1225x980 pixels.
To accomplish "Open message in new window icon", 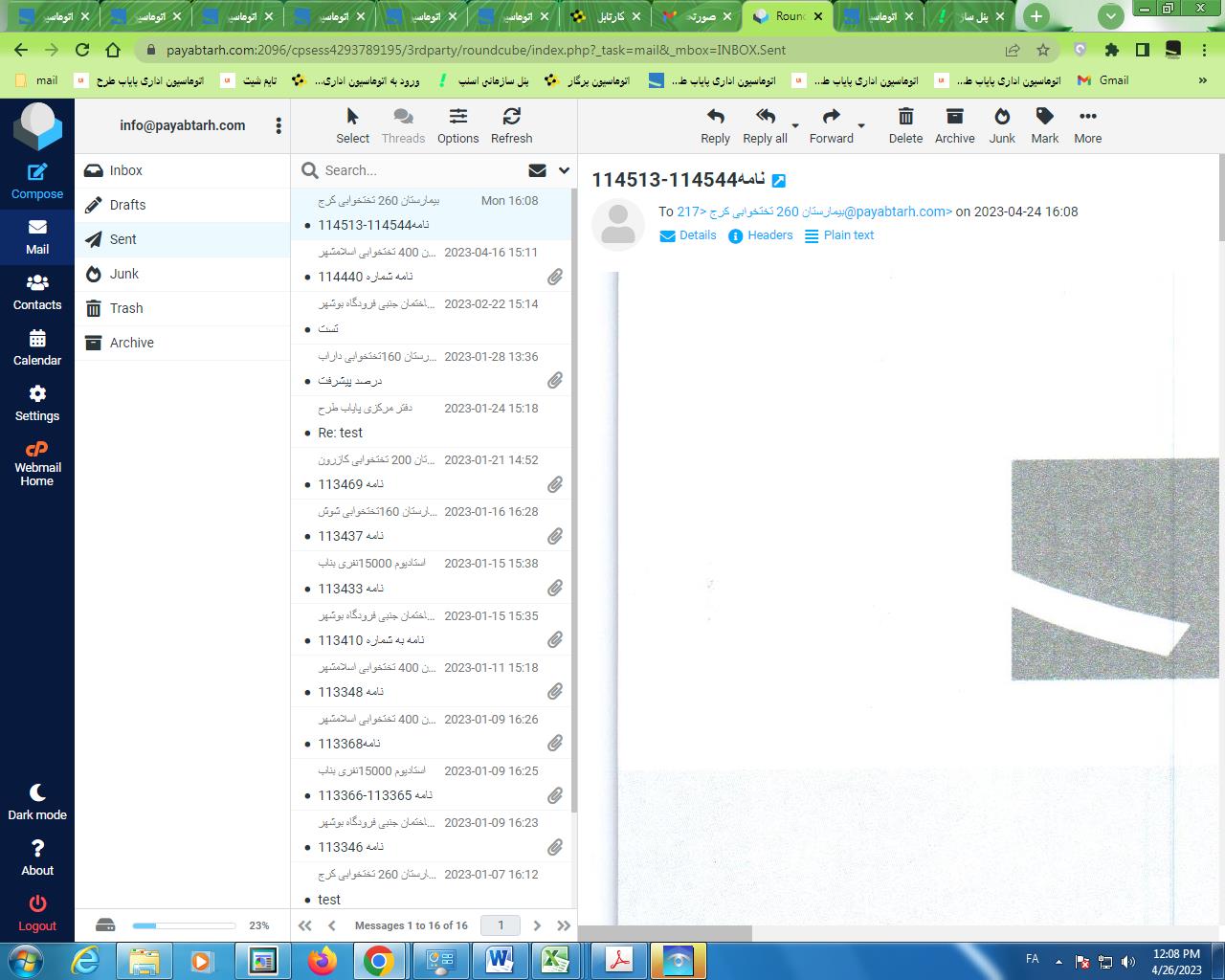I will pyautogui.click(x=779, y=181).
